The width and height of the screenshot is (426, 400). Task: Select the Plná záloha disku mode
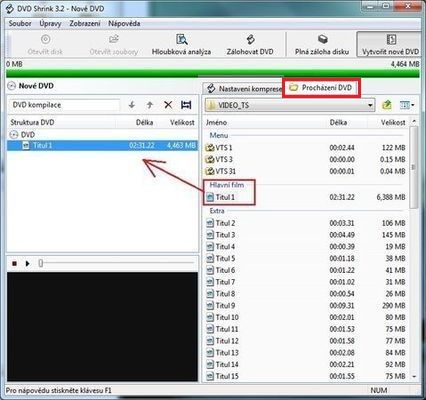click(x=322, y=45)
